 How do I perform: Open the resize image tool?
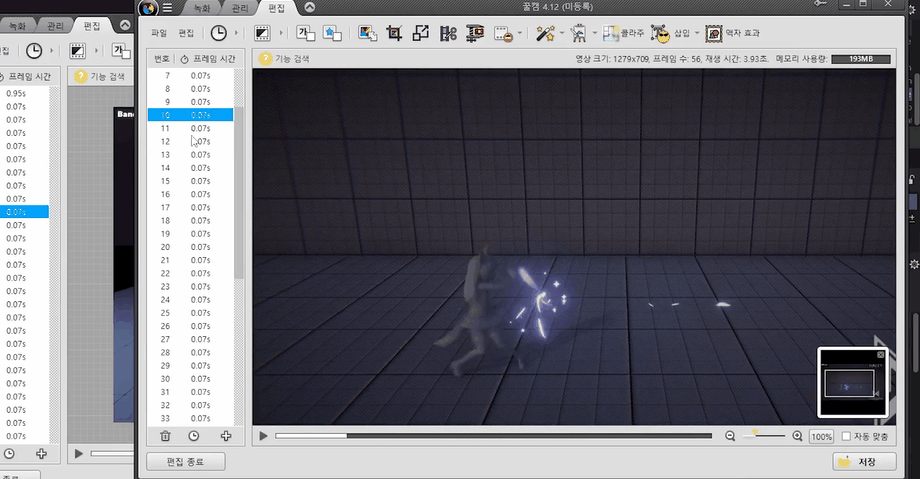pos(421,33)
